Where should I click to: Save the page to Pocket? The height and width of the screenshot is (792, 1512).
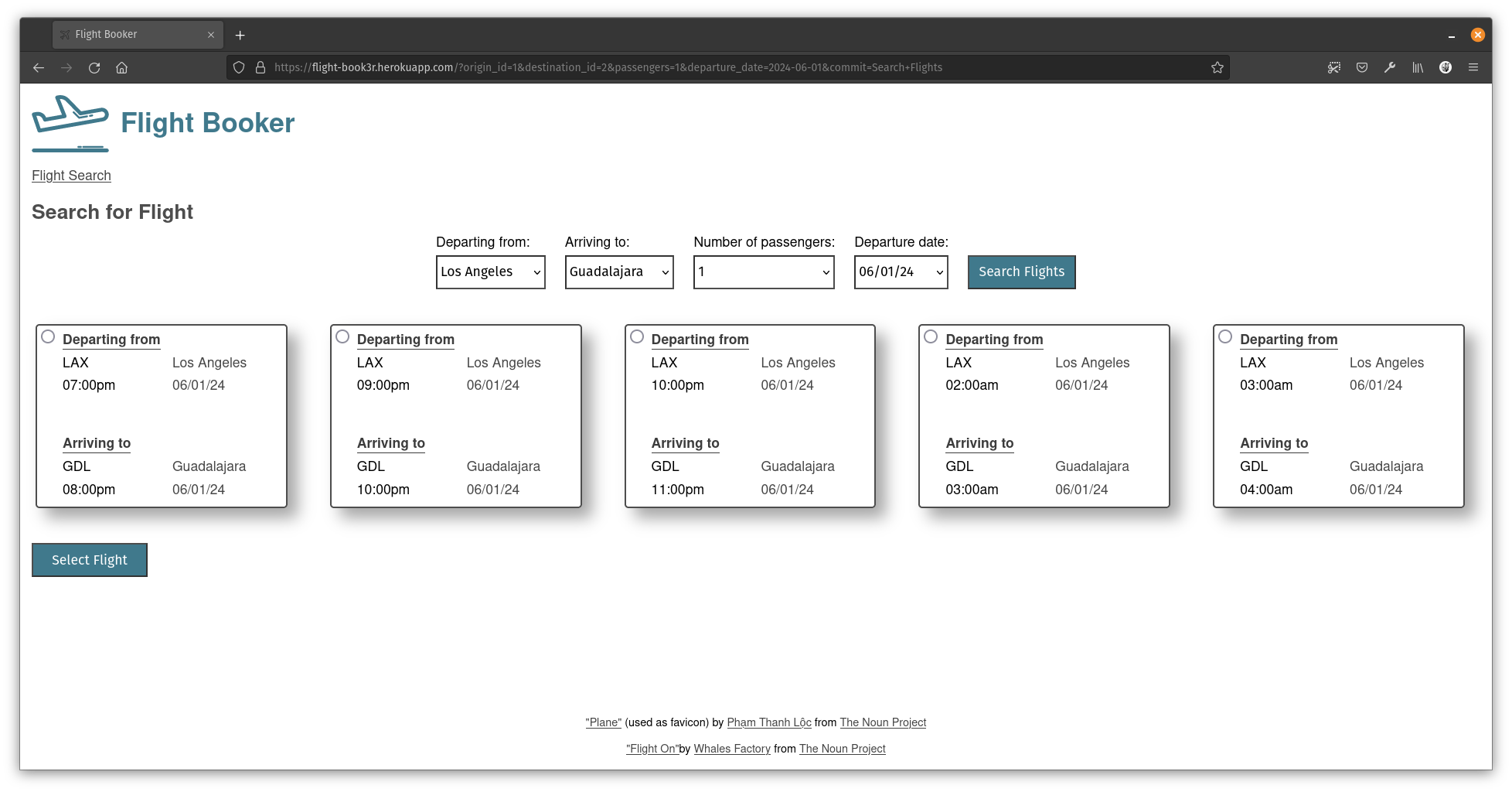pyautogui.click(x=1362, y=67)
